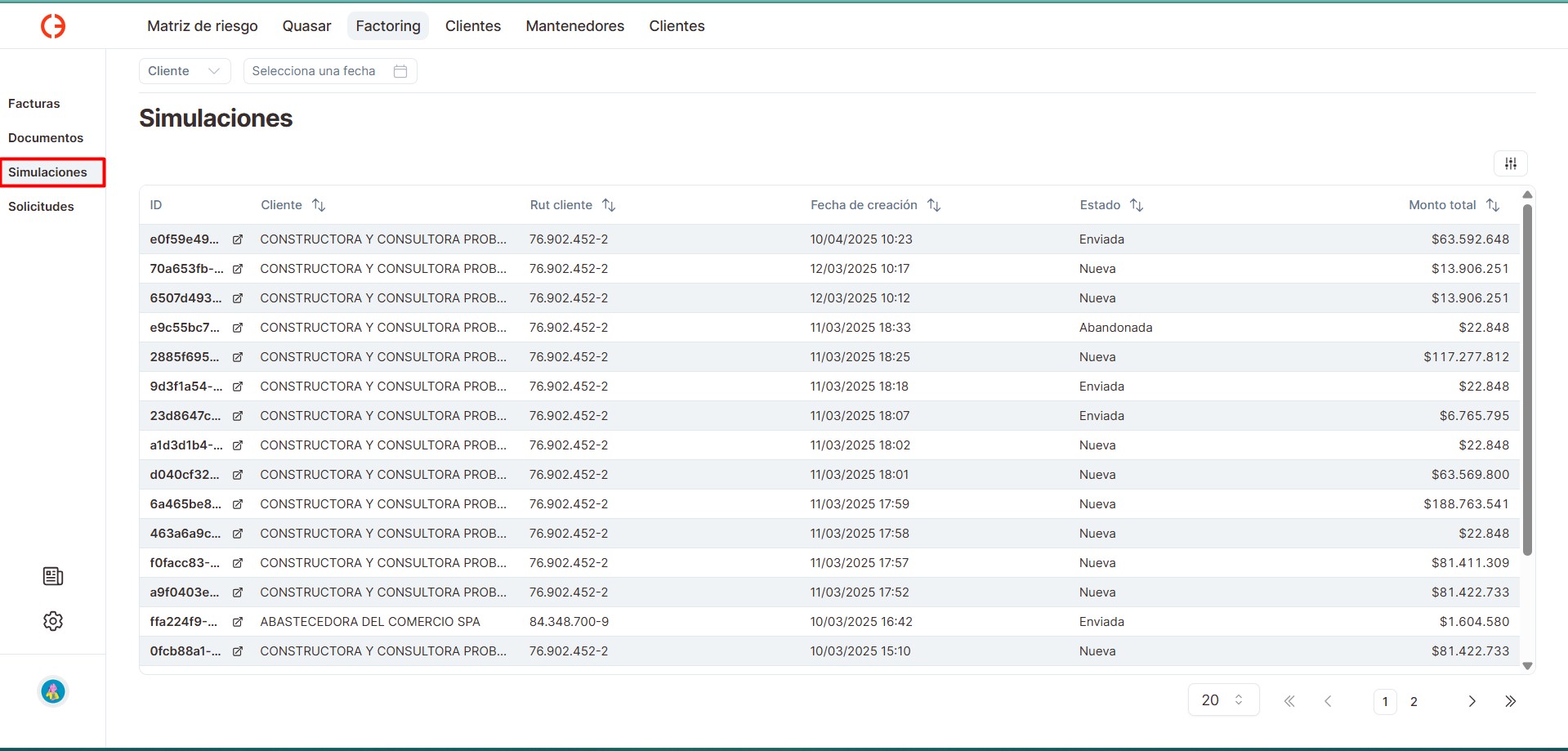Viewport: 1568px width, 751px height.
Task: Expand the Cliente filter dropdown
Action: [185, 71]
